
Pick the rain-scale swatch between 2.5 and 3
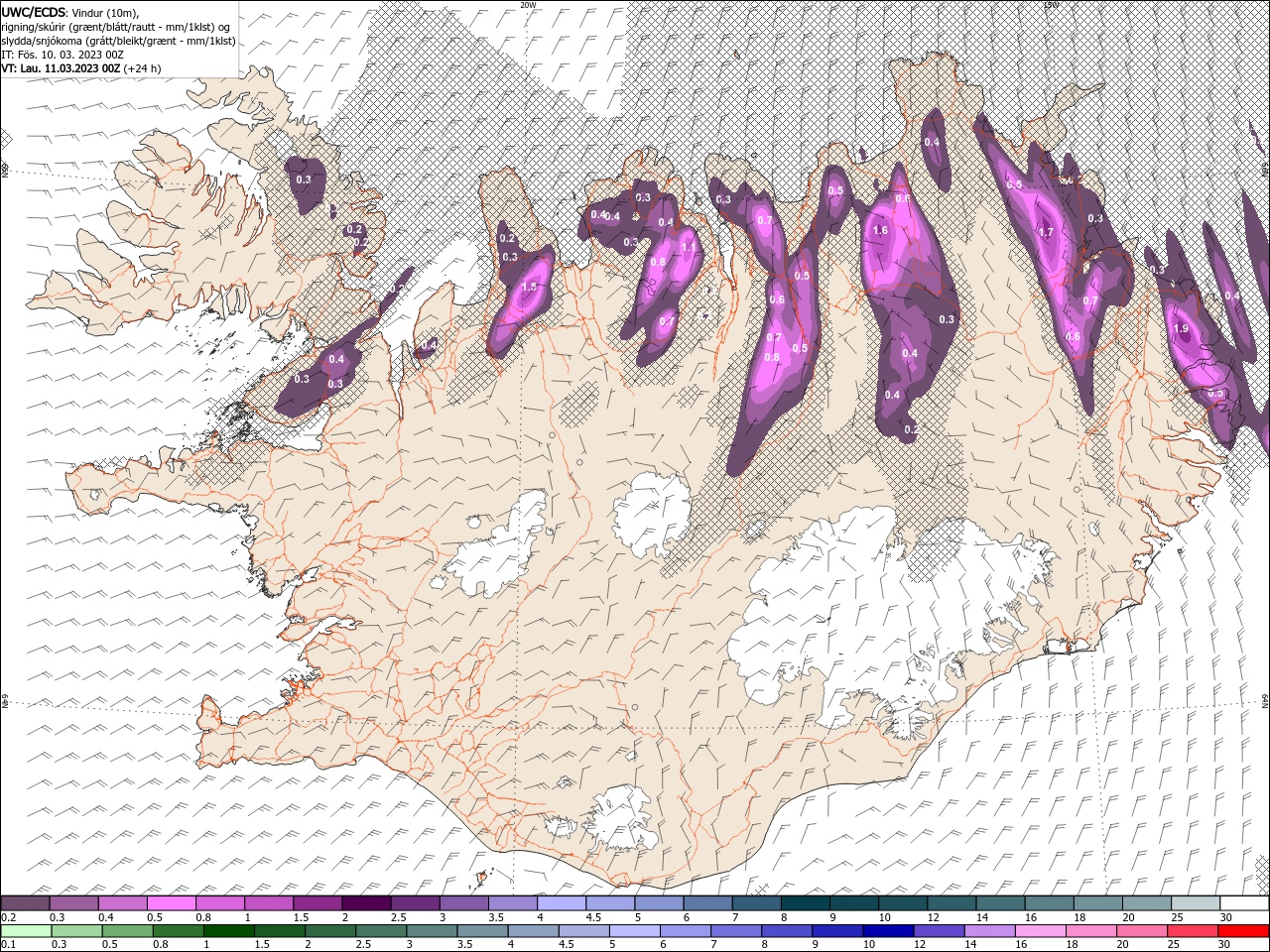coord(381,931)
